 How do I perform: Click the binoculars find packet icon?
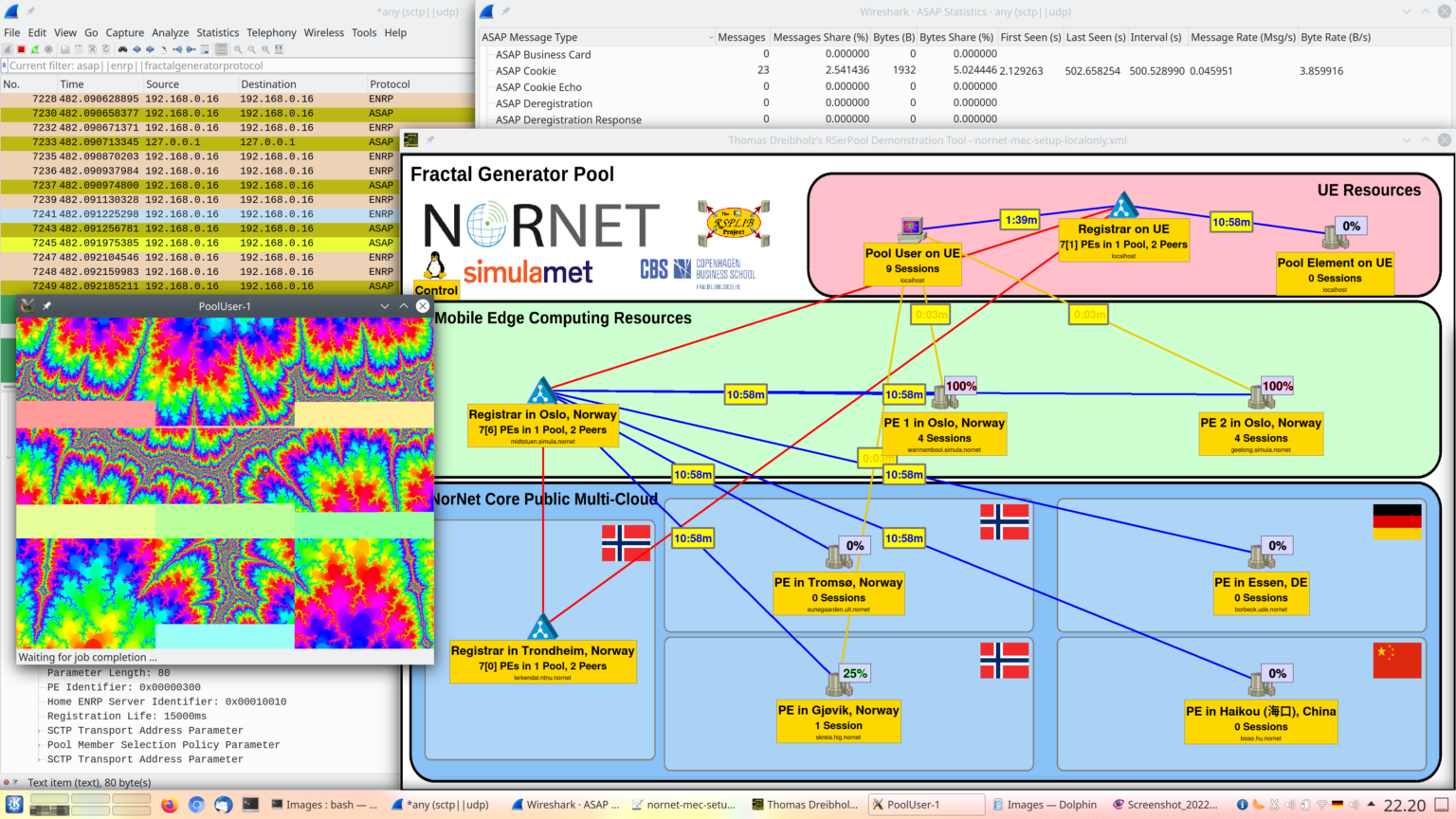(x=122, y=49)
